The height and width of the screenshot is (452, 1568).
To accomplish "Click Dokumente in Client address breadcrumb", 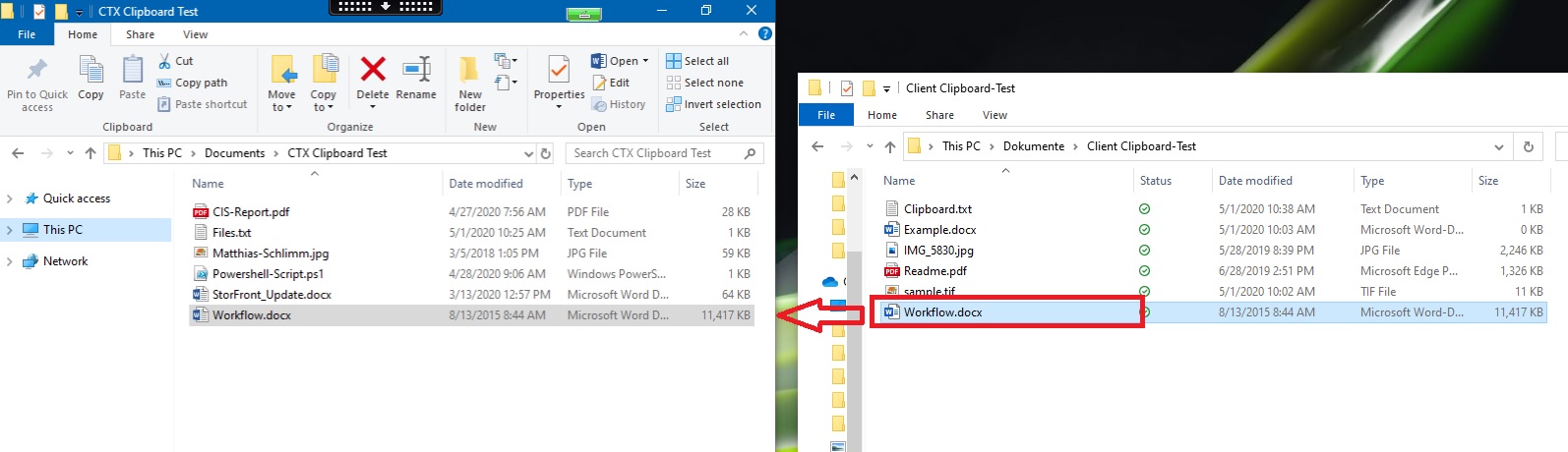I will point(1033,146).
